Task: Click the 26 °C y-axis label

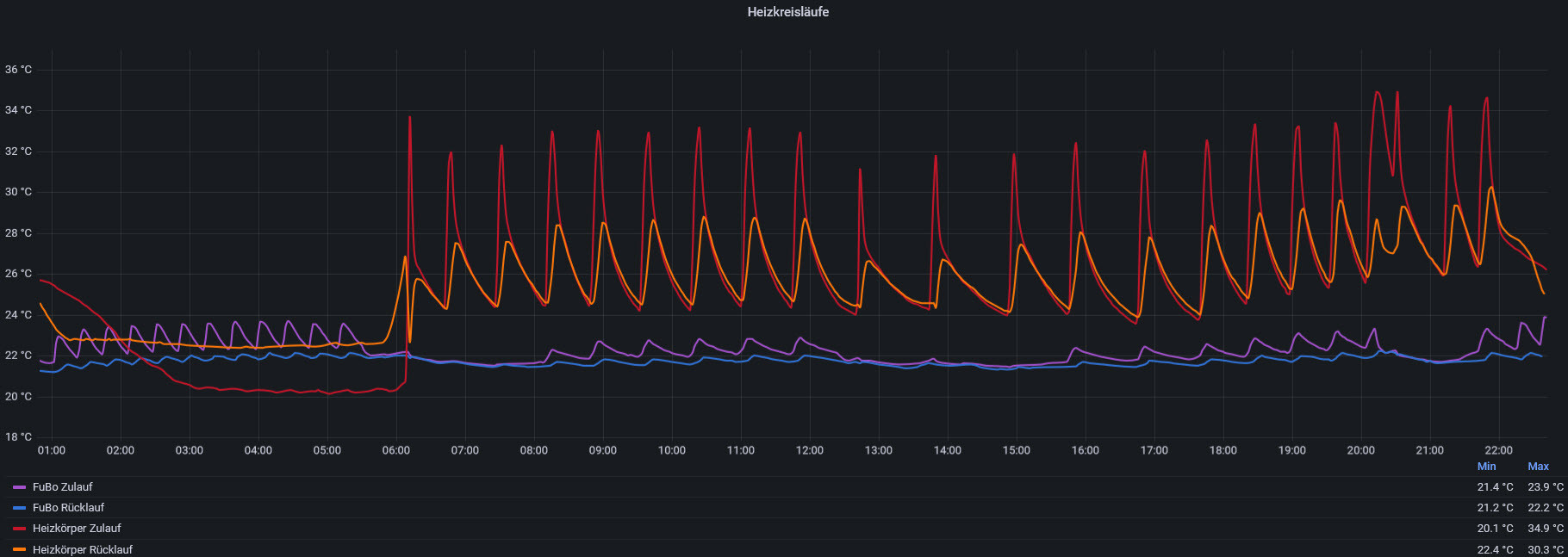Action: [x=18, y=274]
